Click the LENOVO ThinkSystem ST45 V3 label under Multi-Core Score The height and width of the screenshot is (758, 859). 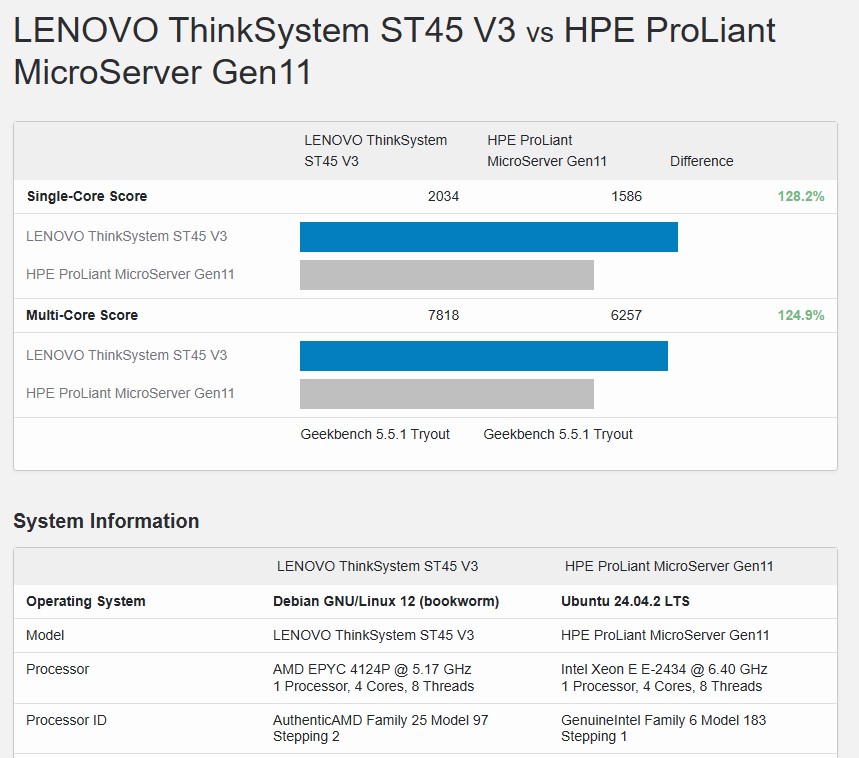(127, 355)
